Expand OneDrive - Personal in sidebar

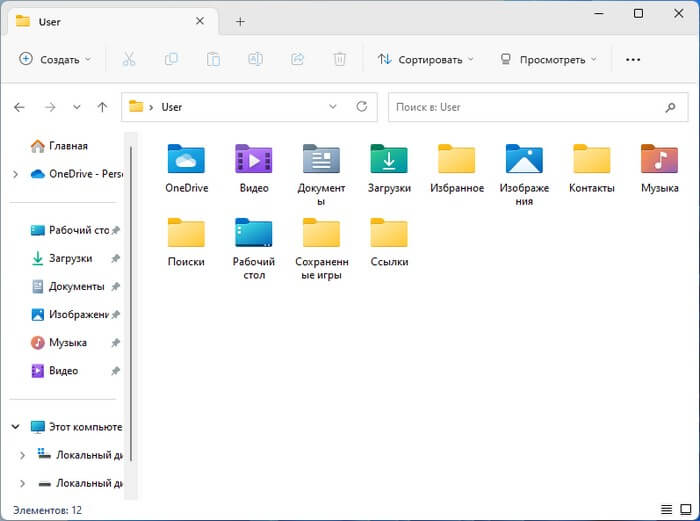(16, 174)
